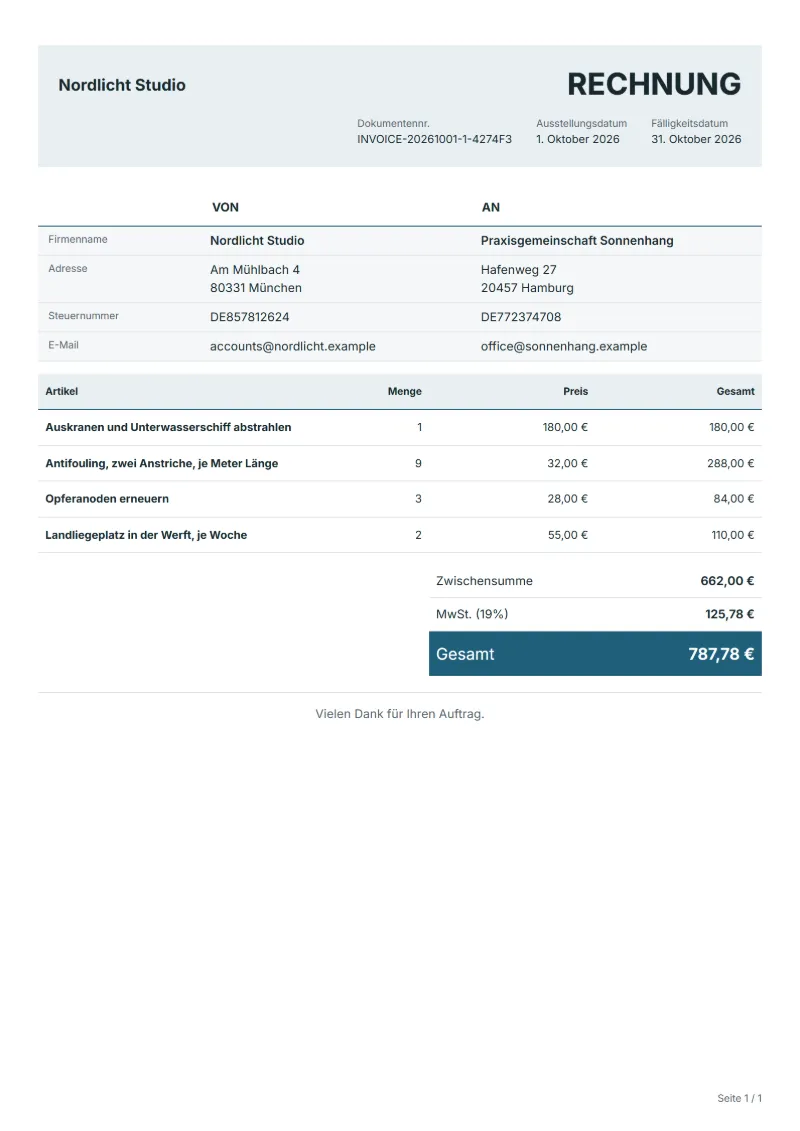Click the Preis column header
The image size is (800, 1131).
tap(576, 392)
